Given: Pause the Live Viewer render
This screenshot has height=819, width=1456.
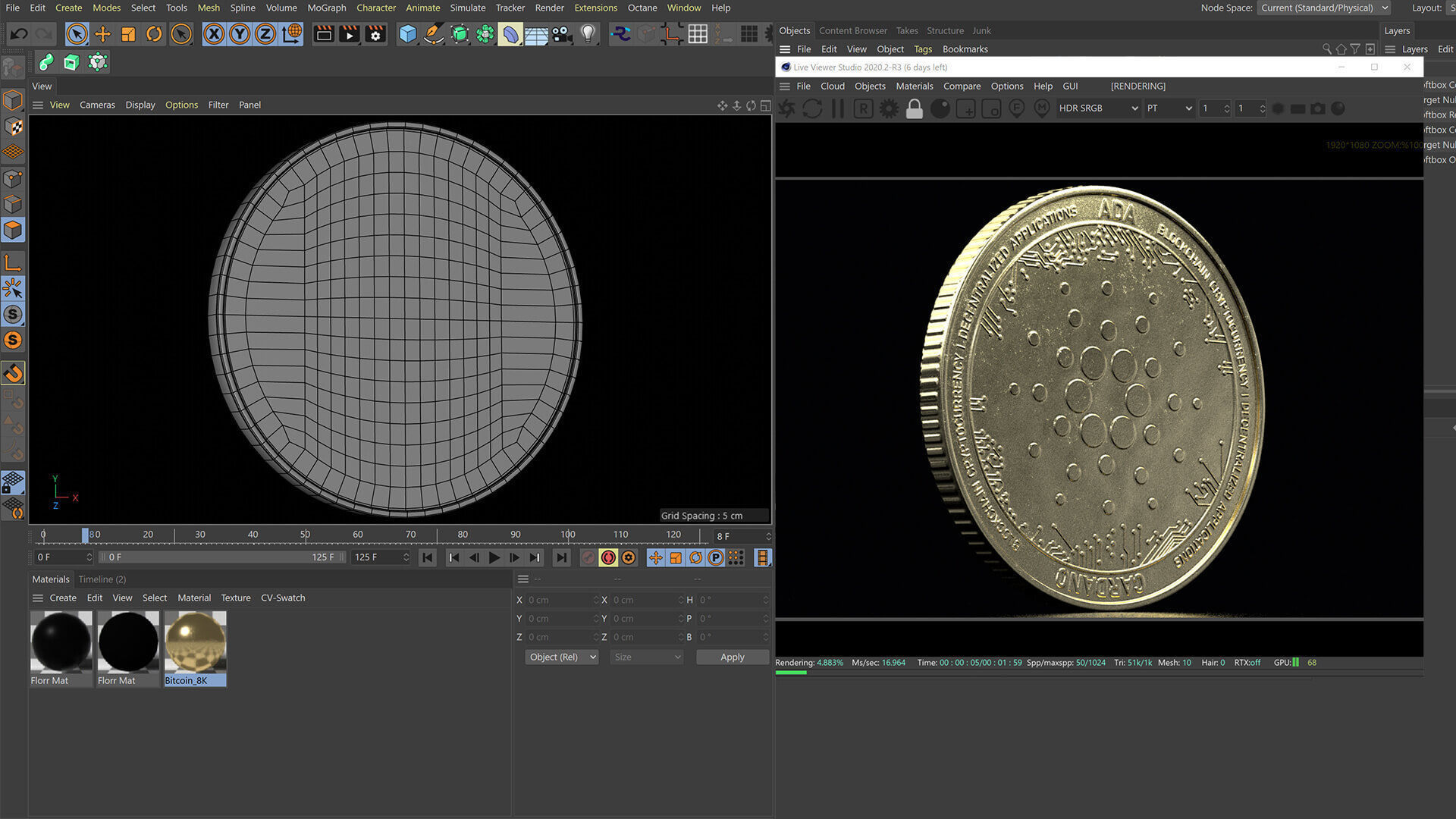Looking at the screenshot, I should click(838, 109).
